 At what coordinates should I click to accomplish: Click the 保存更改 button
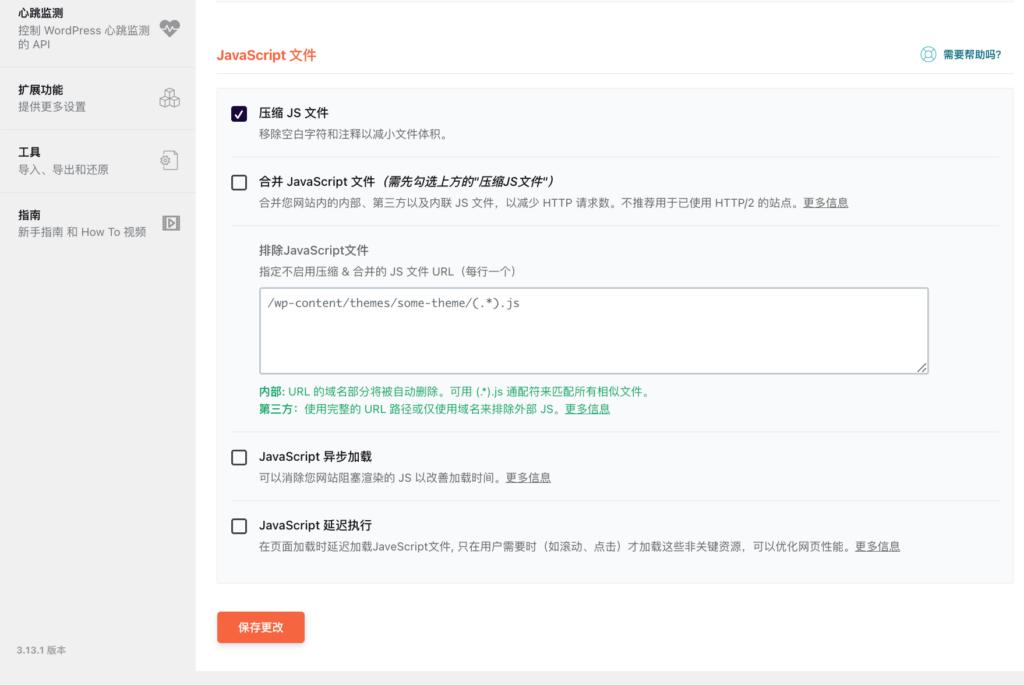[260, 627]
